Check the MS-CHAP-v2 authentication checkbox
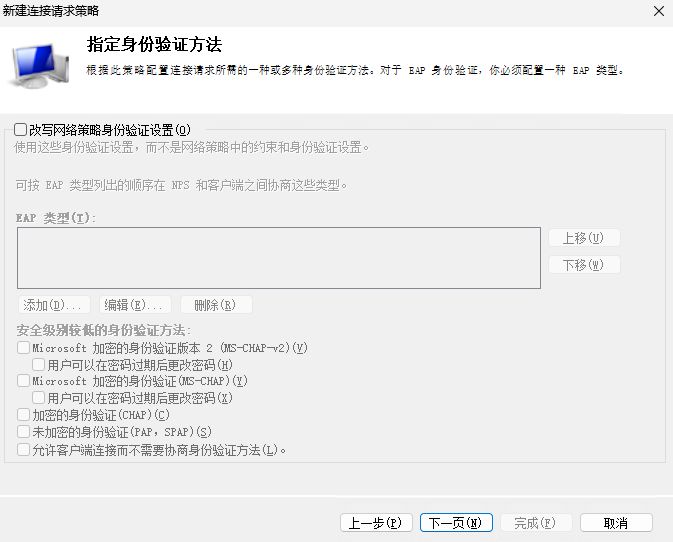The height and width of the screenshot is (542, 673). pyautogui.click(x=24, y=348)
